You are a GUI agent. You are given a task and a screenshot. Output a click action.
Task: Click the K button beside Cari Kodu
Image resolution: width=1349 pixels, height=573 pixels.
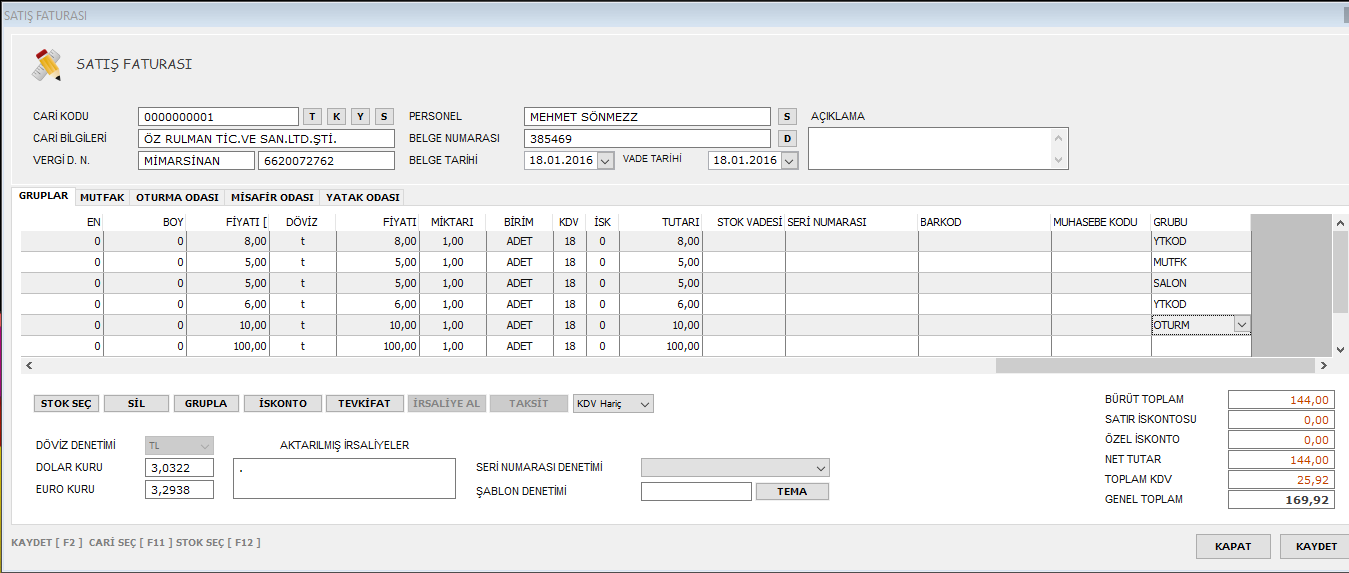coord(336,117)
